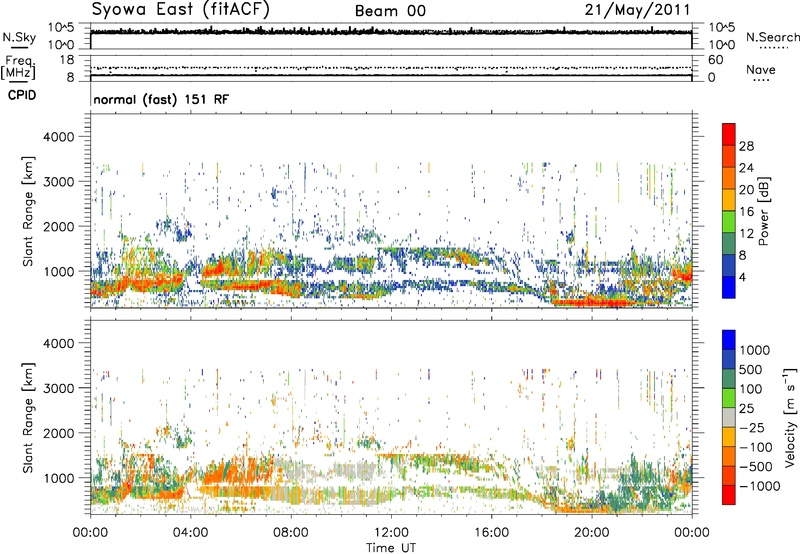
Task: Click the red top of the power colorbar
Action: [x=729, y=134]
